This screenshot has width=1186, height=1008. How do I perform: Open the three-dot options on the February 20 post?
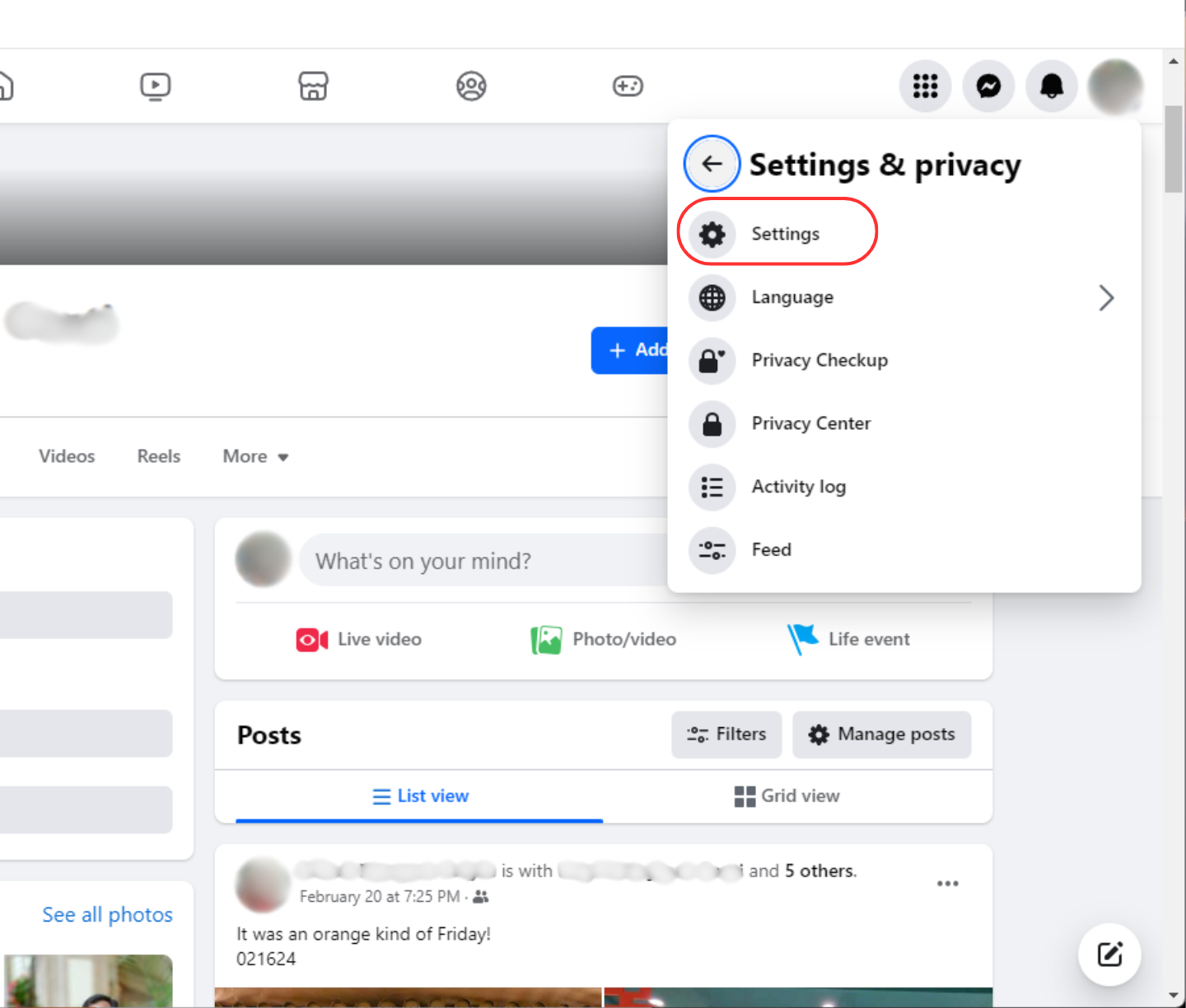click(948, 884)
